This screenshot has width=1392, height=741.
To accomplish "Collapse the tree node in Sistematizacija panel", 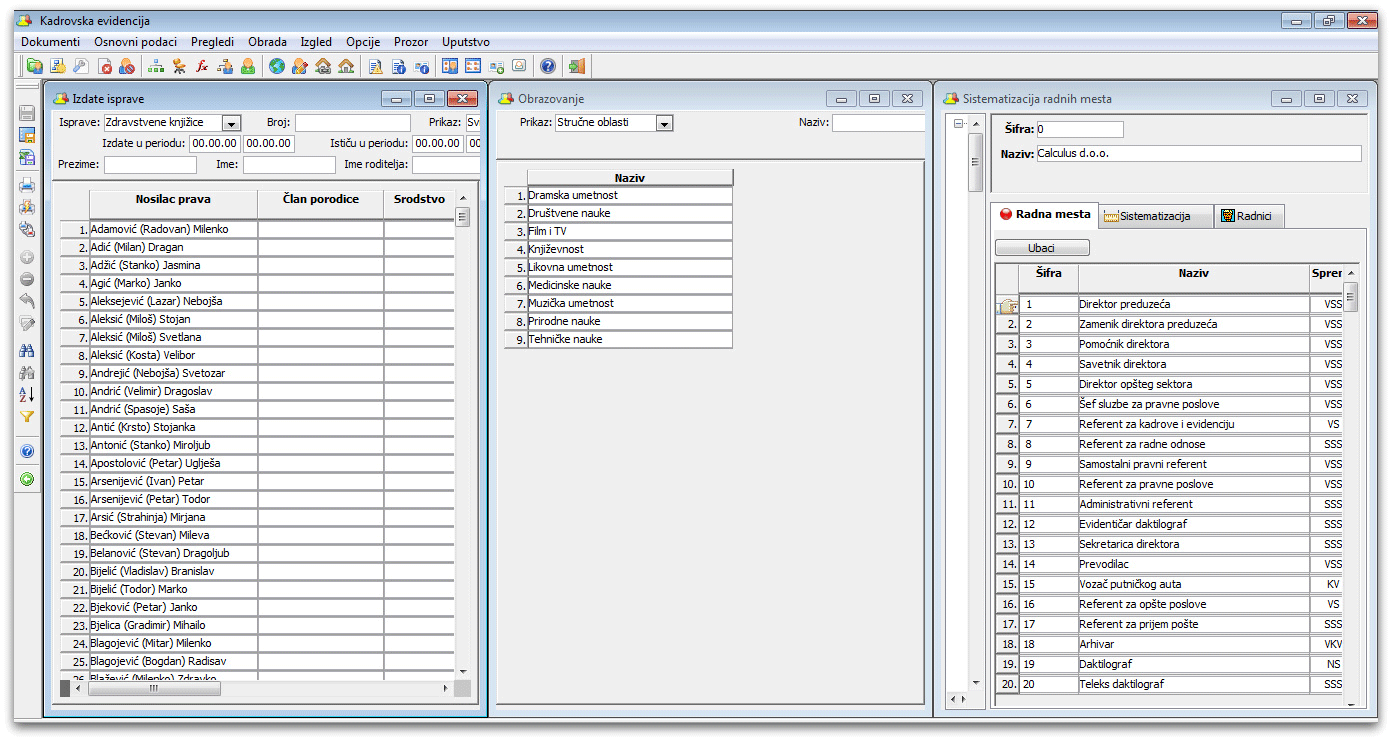I will click(959, 124).
